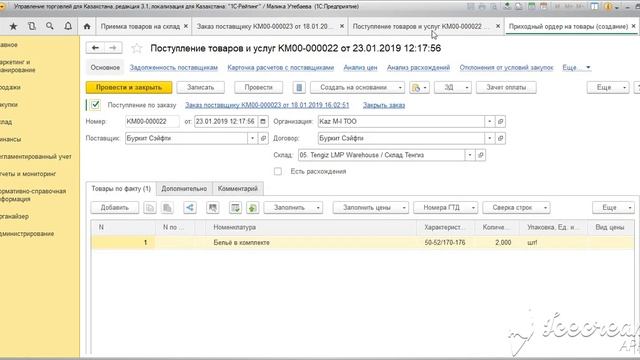The height and width of the screenshot is (360, 640).
Task: Click the split row icon in table toolbar
Action: pyautogui.click(x=190, y=208)
